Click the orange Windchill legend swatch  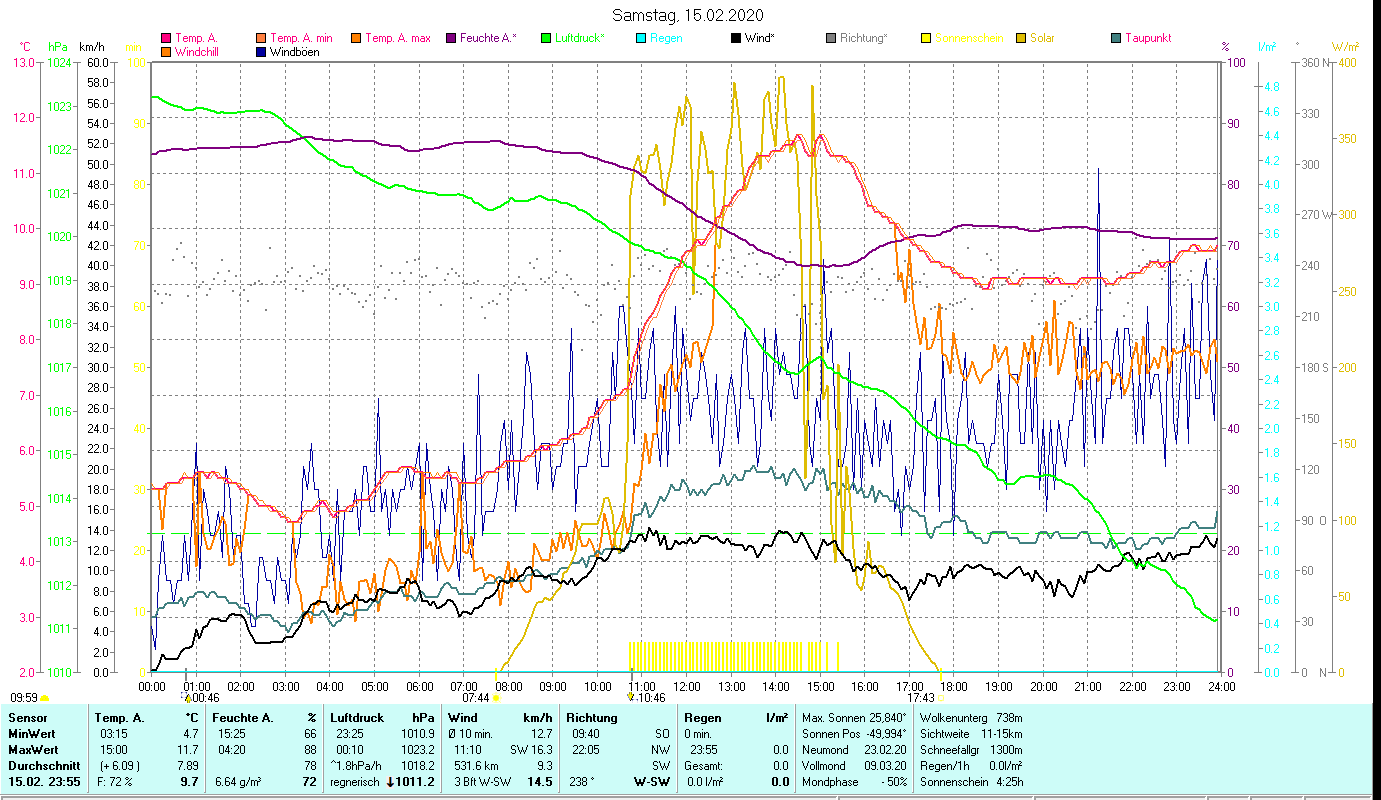(x=166, y=52)
